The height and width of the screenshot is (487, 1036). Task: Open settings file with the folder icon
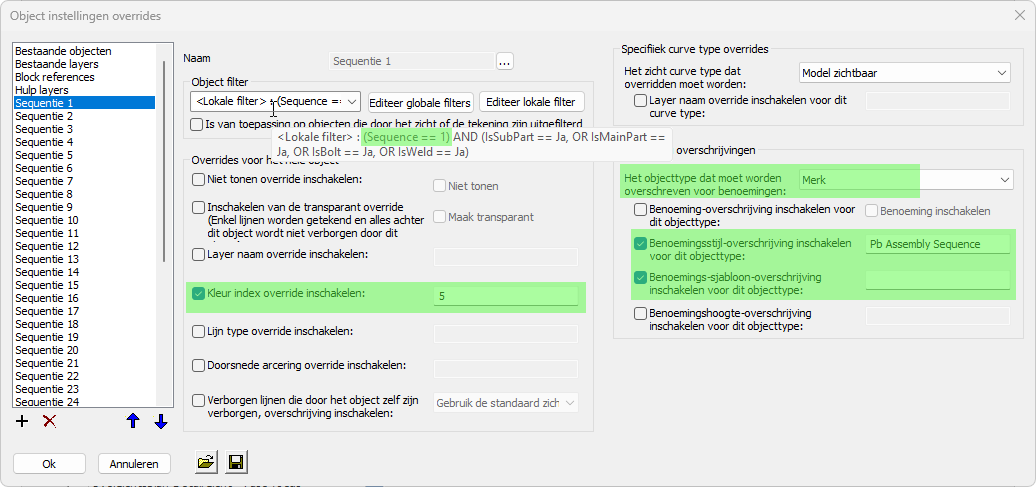(206, 462)
